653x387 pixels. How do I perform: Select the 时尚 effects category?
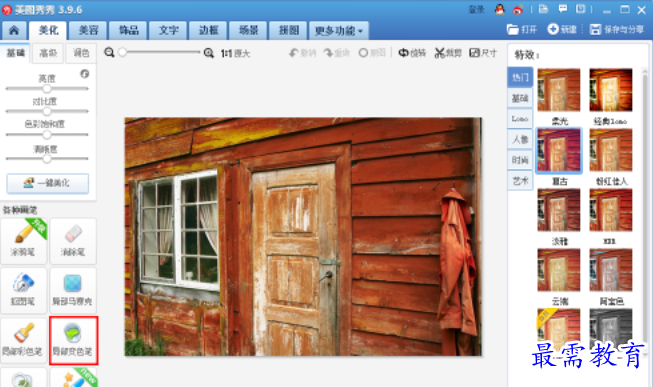(520, 160)
